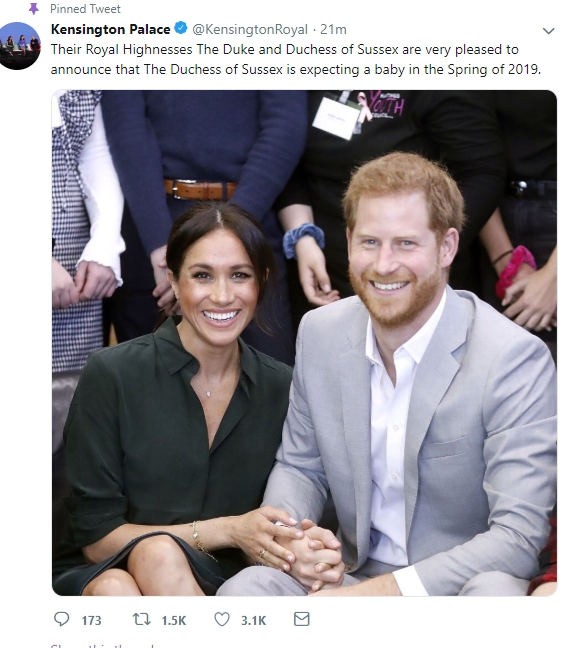Open tweet permalink via 21m timestamp

(x=333, y=30)
